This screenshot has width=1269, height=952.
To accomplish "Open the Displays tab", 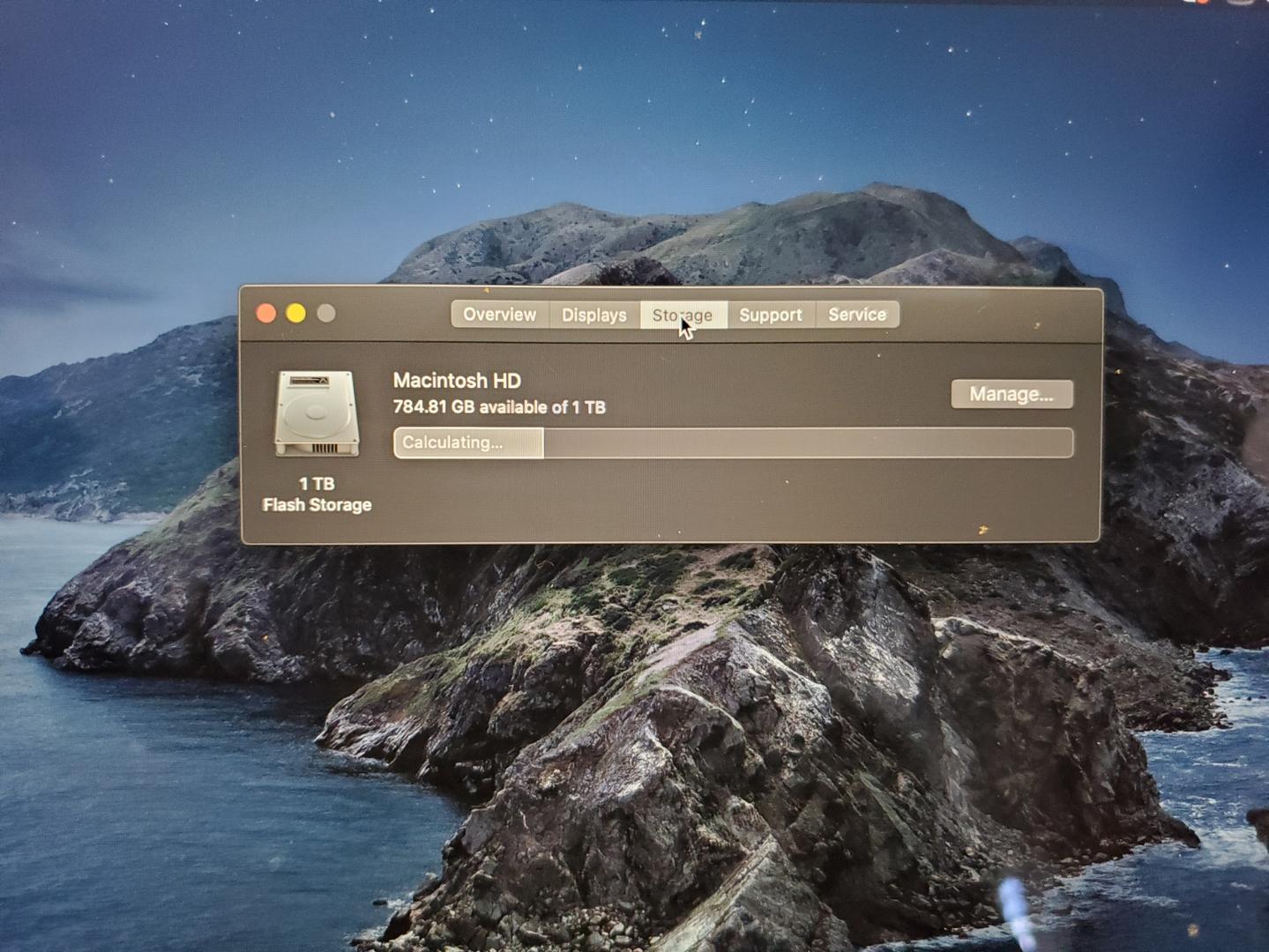I will [594, 315].
